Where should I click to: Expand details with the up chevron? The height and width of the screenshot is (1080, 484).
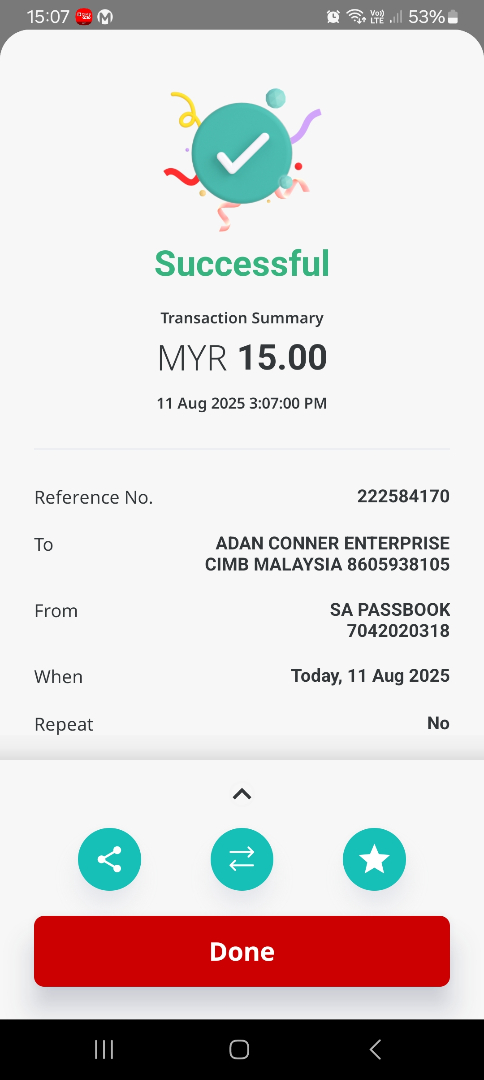click(x=242, y=794)
